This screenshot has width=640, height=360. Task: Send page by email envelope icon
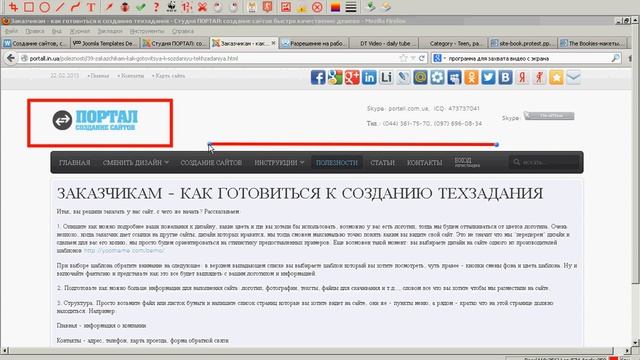(573, 77)
